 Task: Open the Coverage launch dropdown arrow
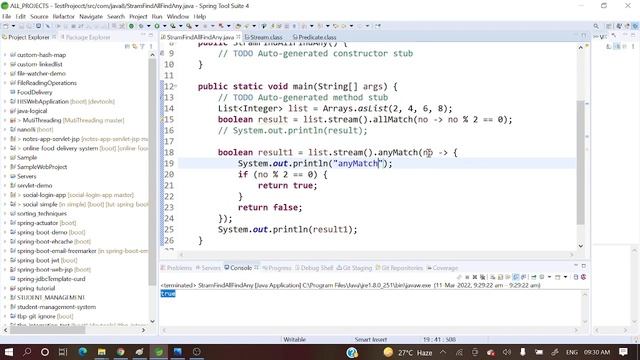coord(181,26)
